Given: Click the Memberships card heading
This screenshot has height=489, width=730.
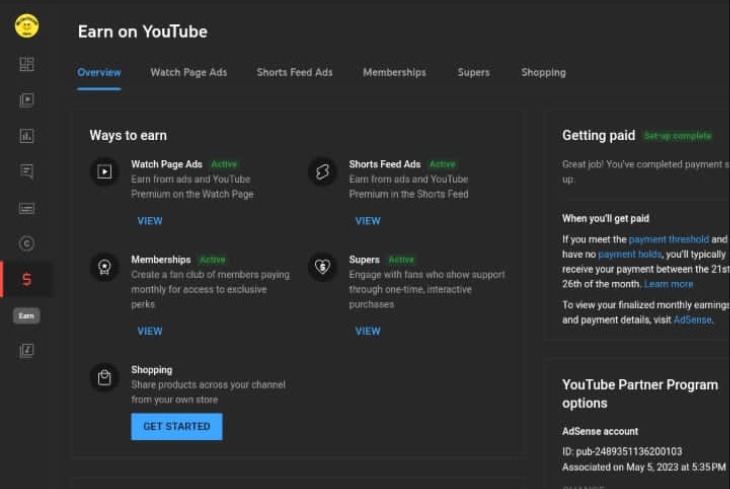Looking at the screenshot, I should [x=161, y=259].
